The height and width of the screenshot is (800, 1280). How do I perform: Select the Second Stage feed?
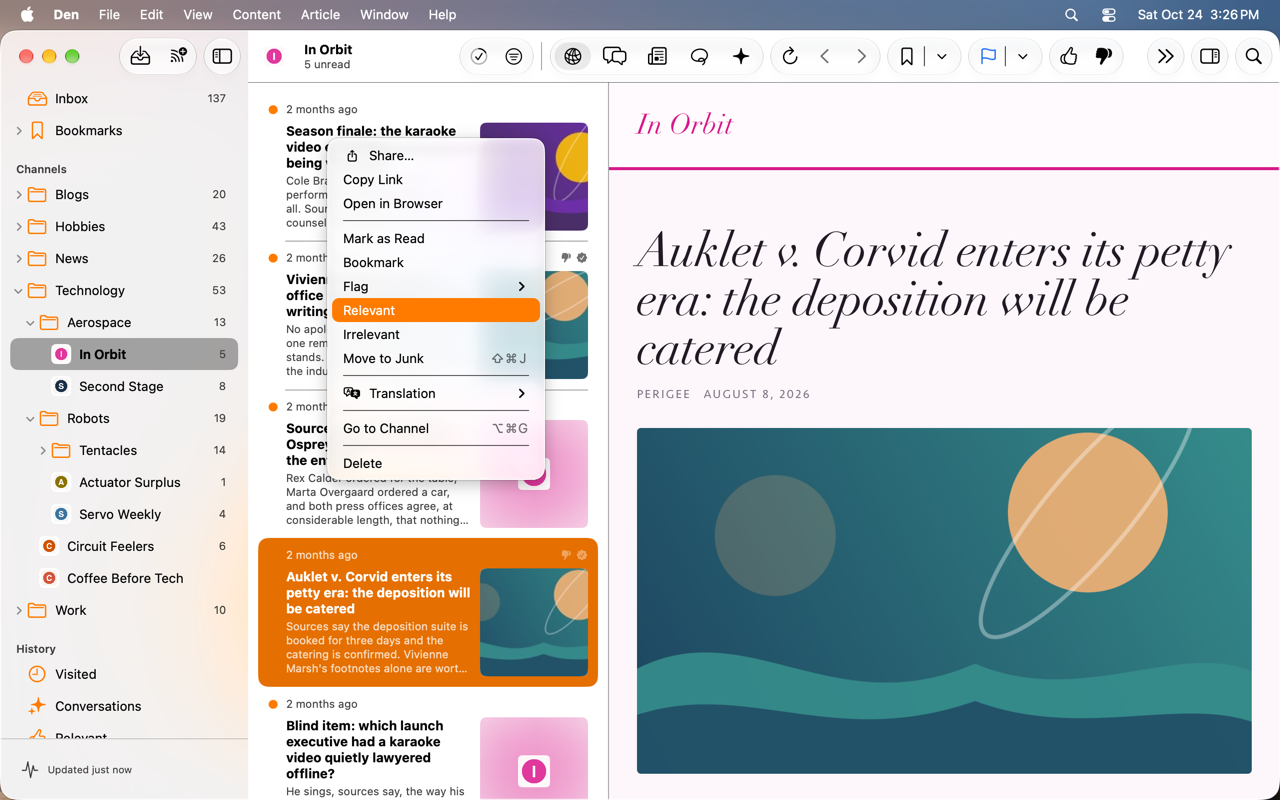[124, 387]
